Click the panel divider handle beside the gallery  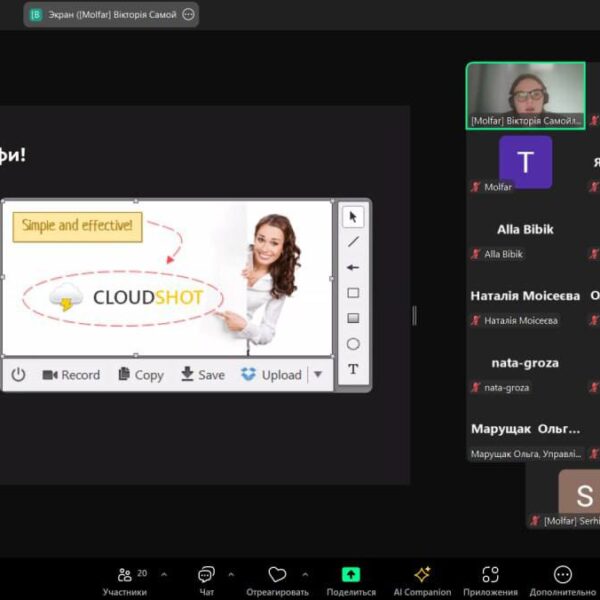414,316
